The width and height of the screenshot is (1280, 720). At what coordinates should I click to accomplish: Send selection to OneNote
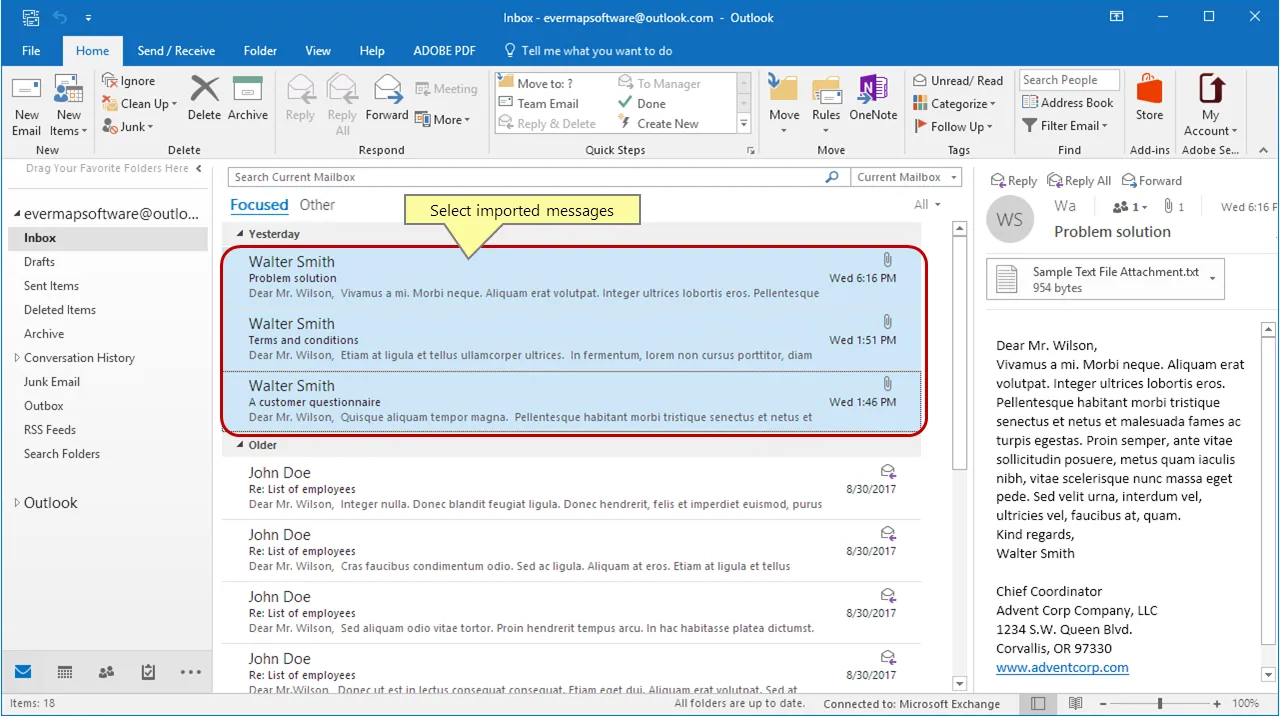(873, 98)
